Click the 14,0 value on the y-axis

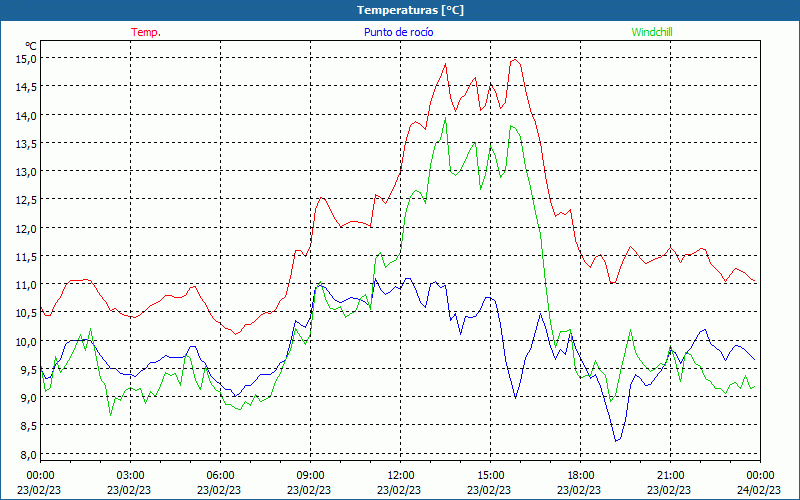coord(27,115)
